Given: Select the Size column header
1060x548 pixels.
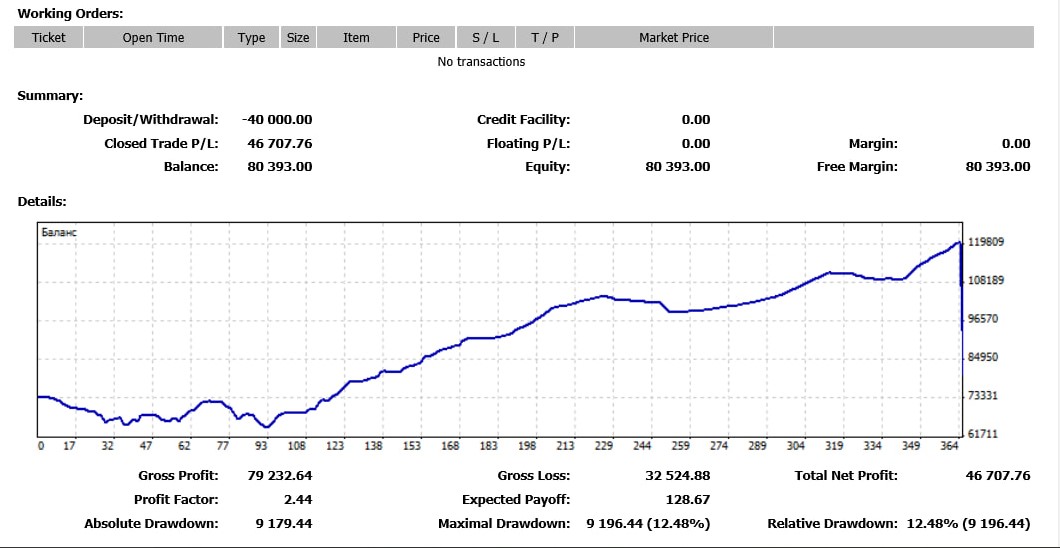Looking at the screenshot, I should pyautogui.click(x=298, y=37).
